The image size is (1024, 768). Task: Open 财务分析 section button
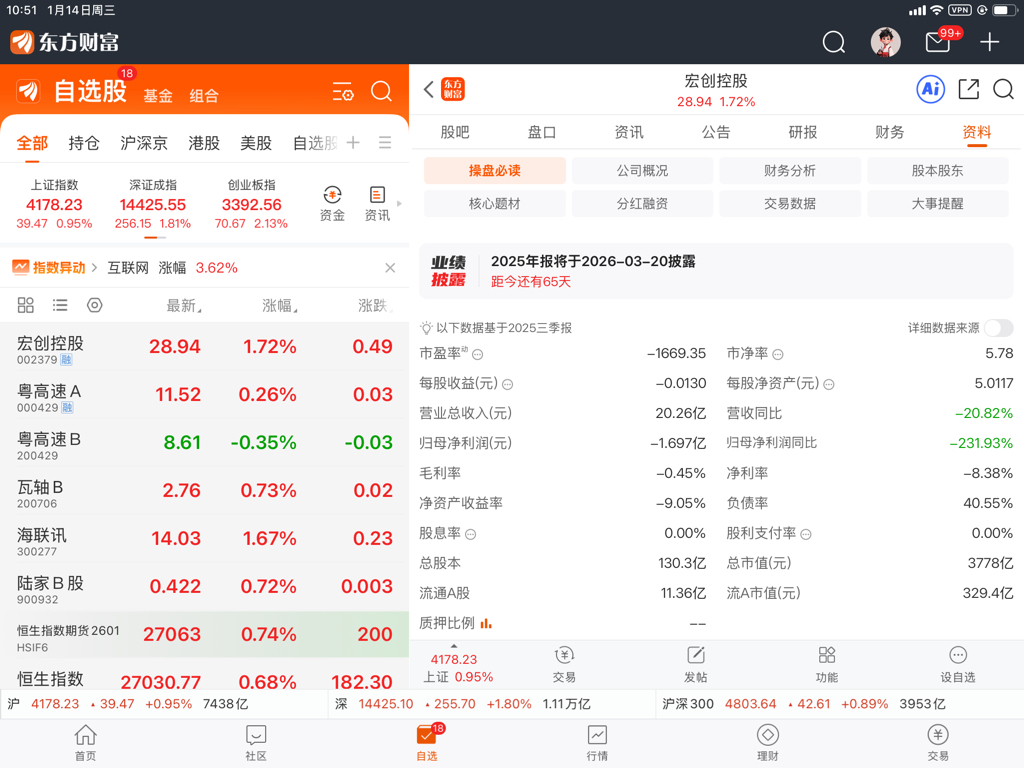point(790,170)
